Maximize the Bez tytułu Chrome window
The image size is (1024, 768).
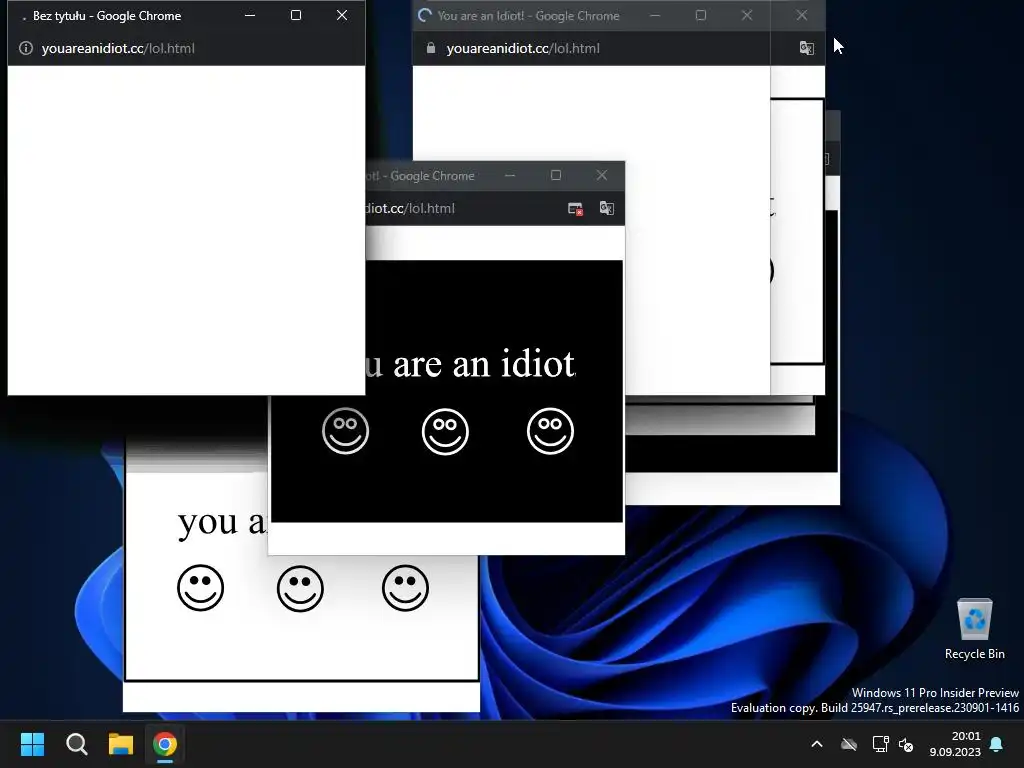(x=296, y=15)
